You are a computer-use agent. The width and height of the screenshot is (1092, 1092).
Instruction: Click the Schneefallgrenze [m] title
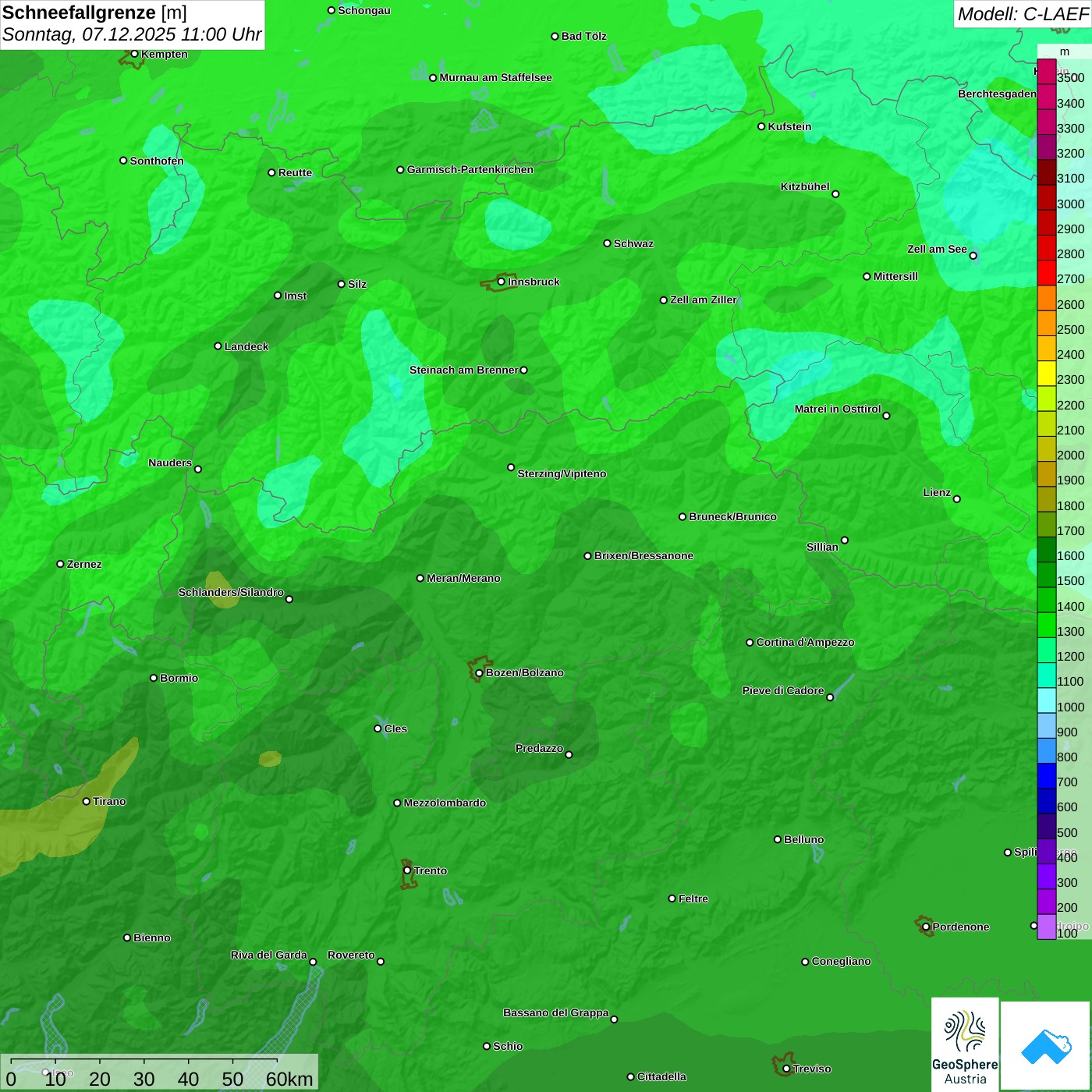(94, 12)
